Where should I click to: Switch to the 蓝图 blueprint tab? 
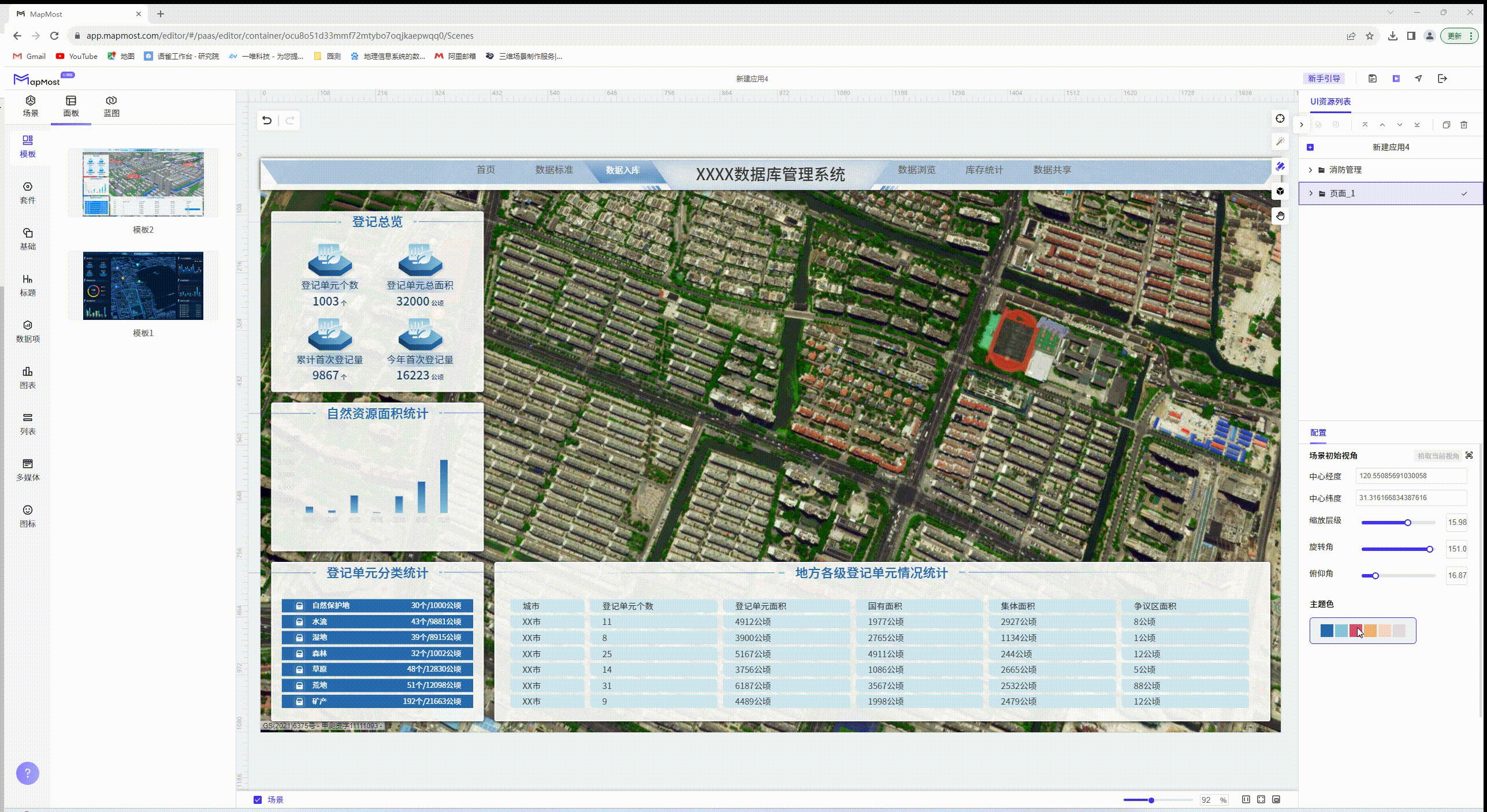pyautogui.click(x=111, y=106)
